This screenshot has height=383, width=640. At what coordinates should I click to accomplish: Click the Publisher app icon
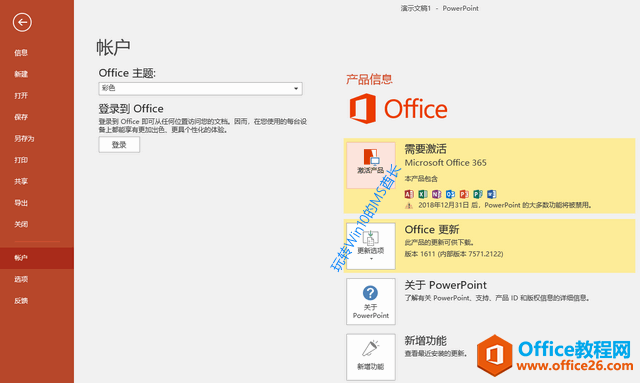[478, 194]
